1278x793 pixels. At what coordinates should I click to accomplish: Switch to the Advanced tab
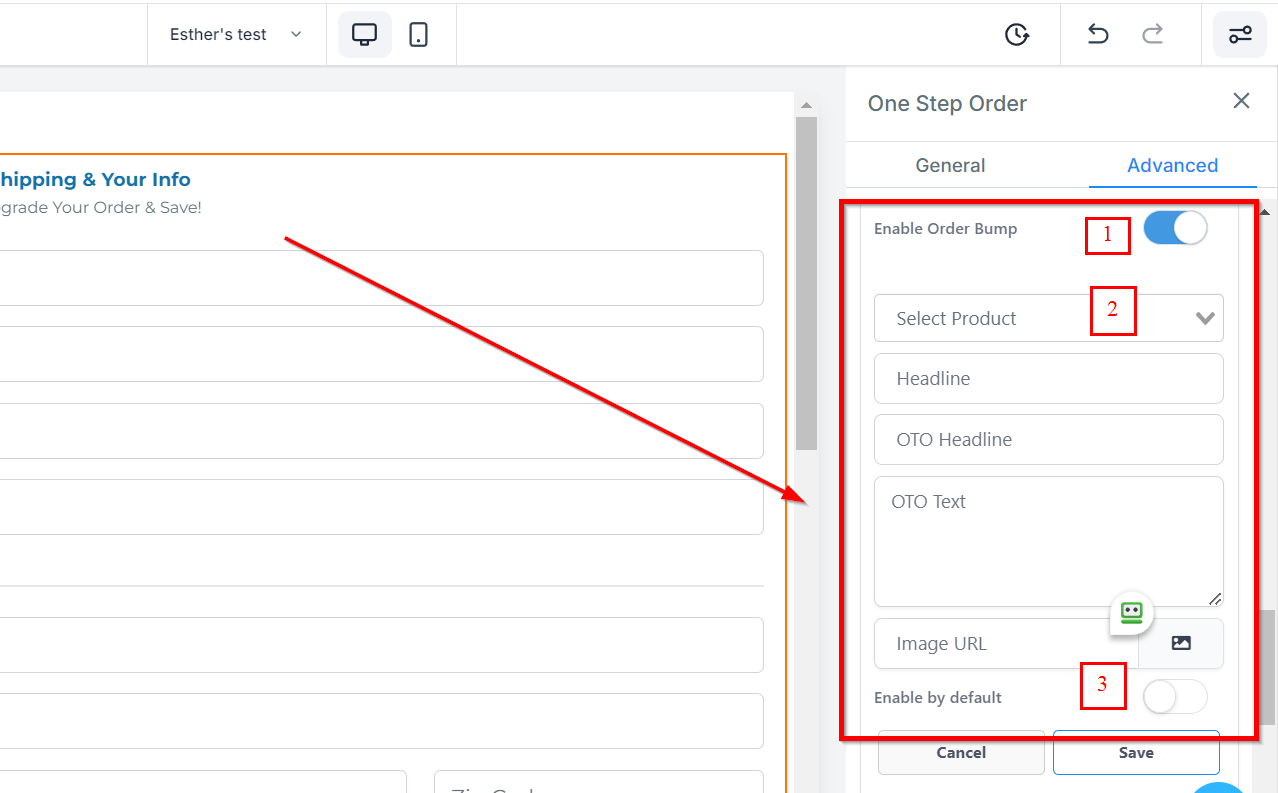(1172, 165)
